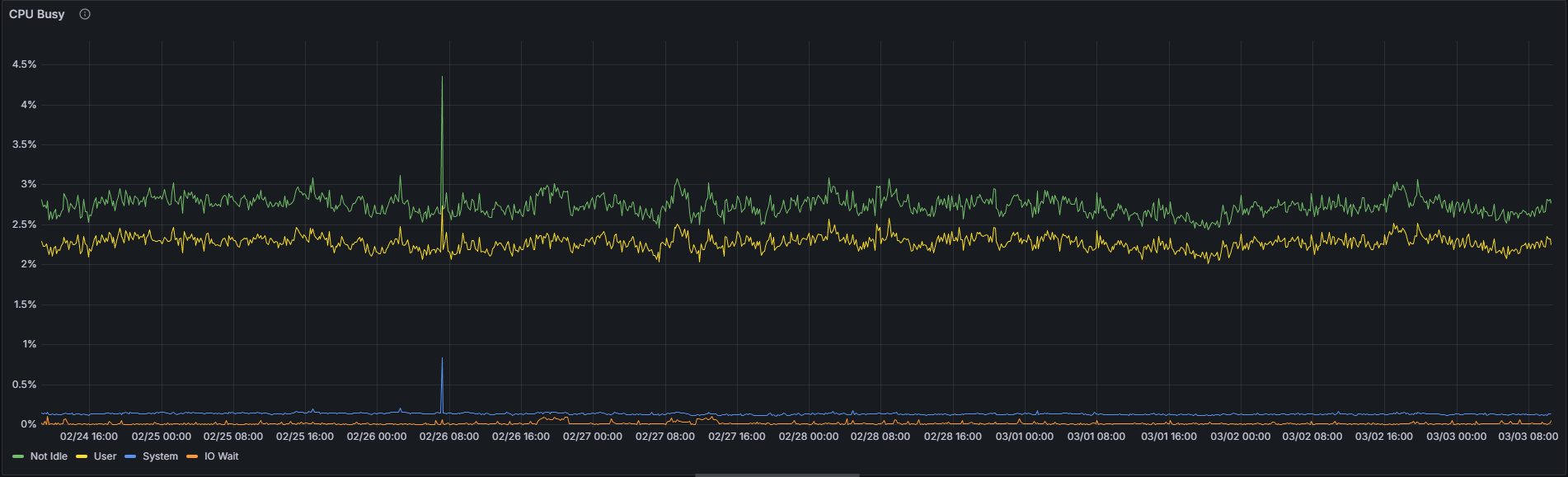Click the 02/28 00:00 time axis label
The image size is (1568, 477).
click(x=808, y=437)
